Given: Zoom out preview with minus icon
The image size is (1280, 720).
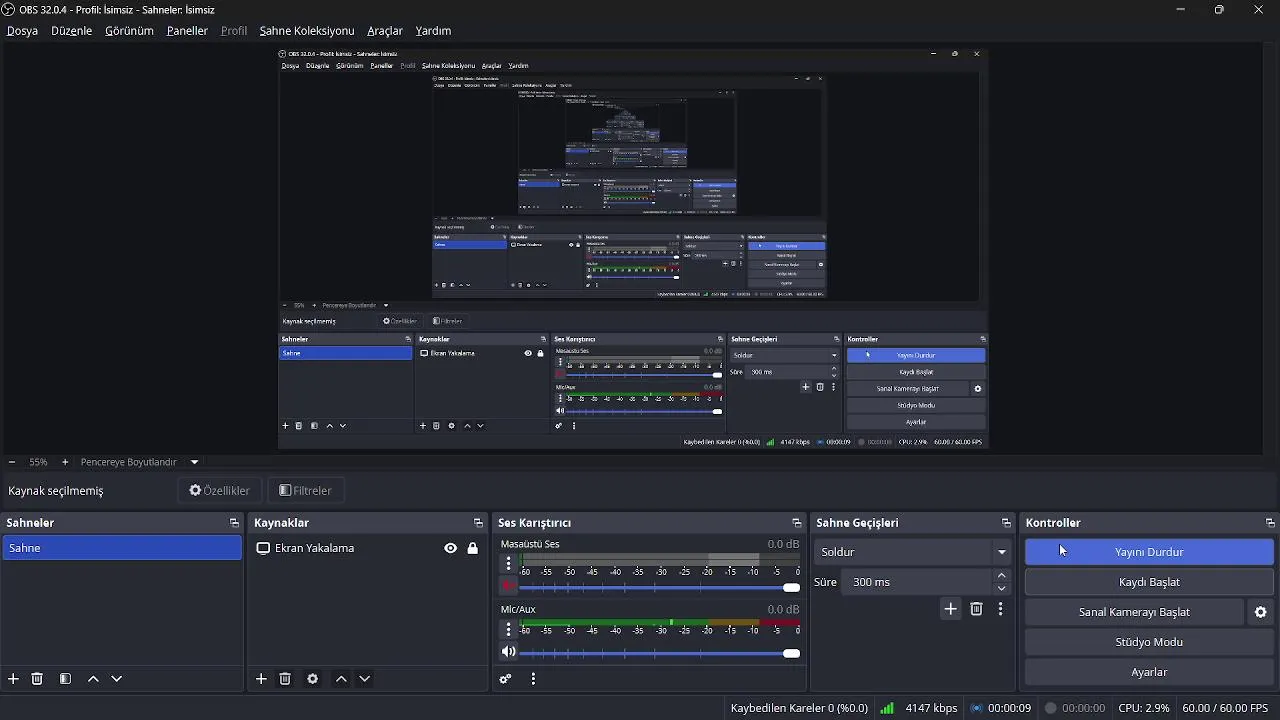Looking at the screenshot, I should (12, 462).
